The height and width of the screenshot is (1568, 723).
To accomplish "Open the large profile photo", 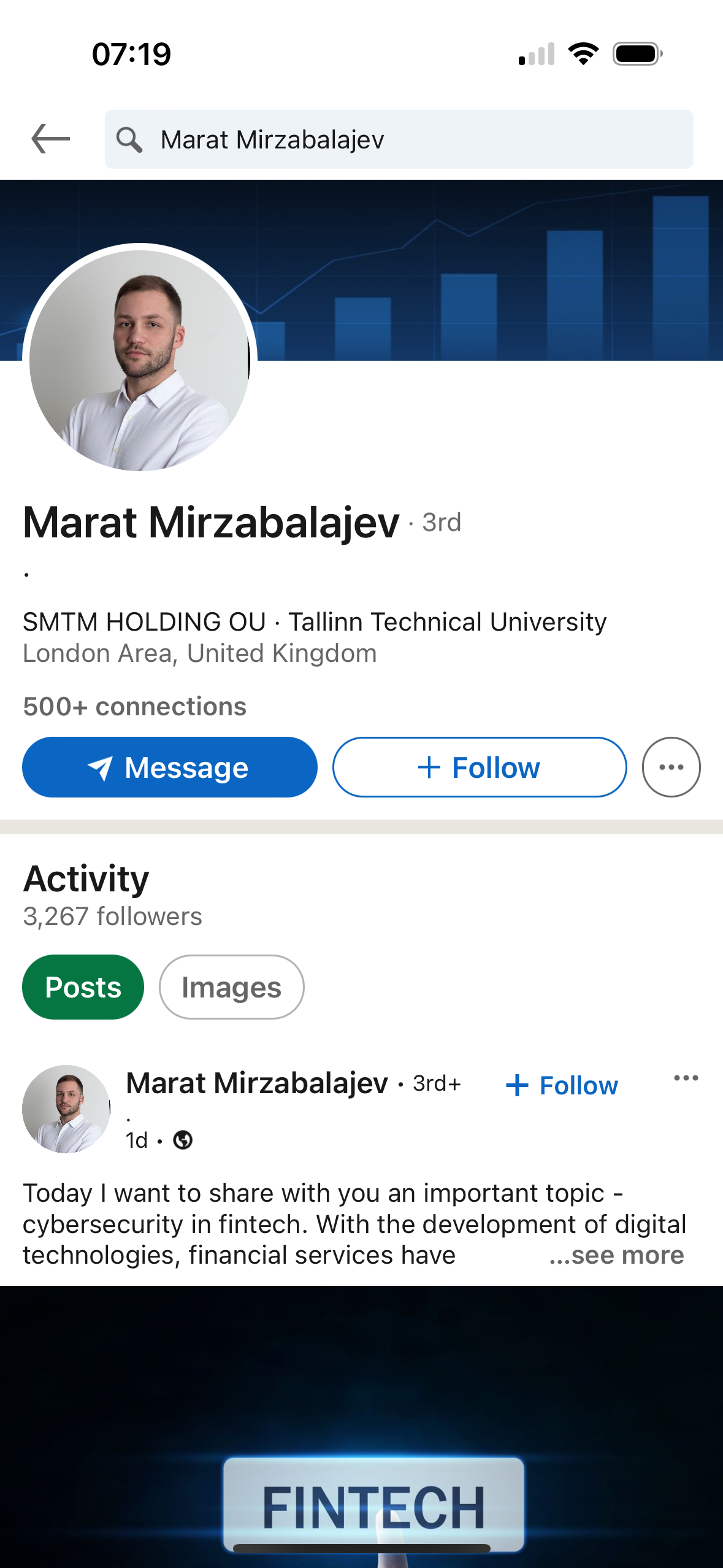I will point(140,360).
